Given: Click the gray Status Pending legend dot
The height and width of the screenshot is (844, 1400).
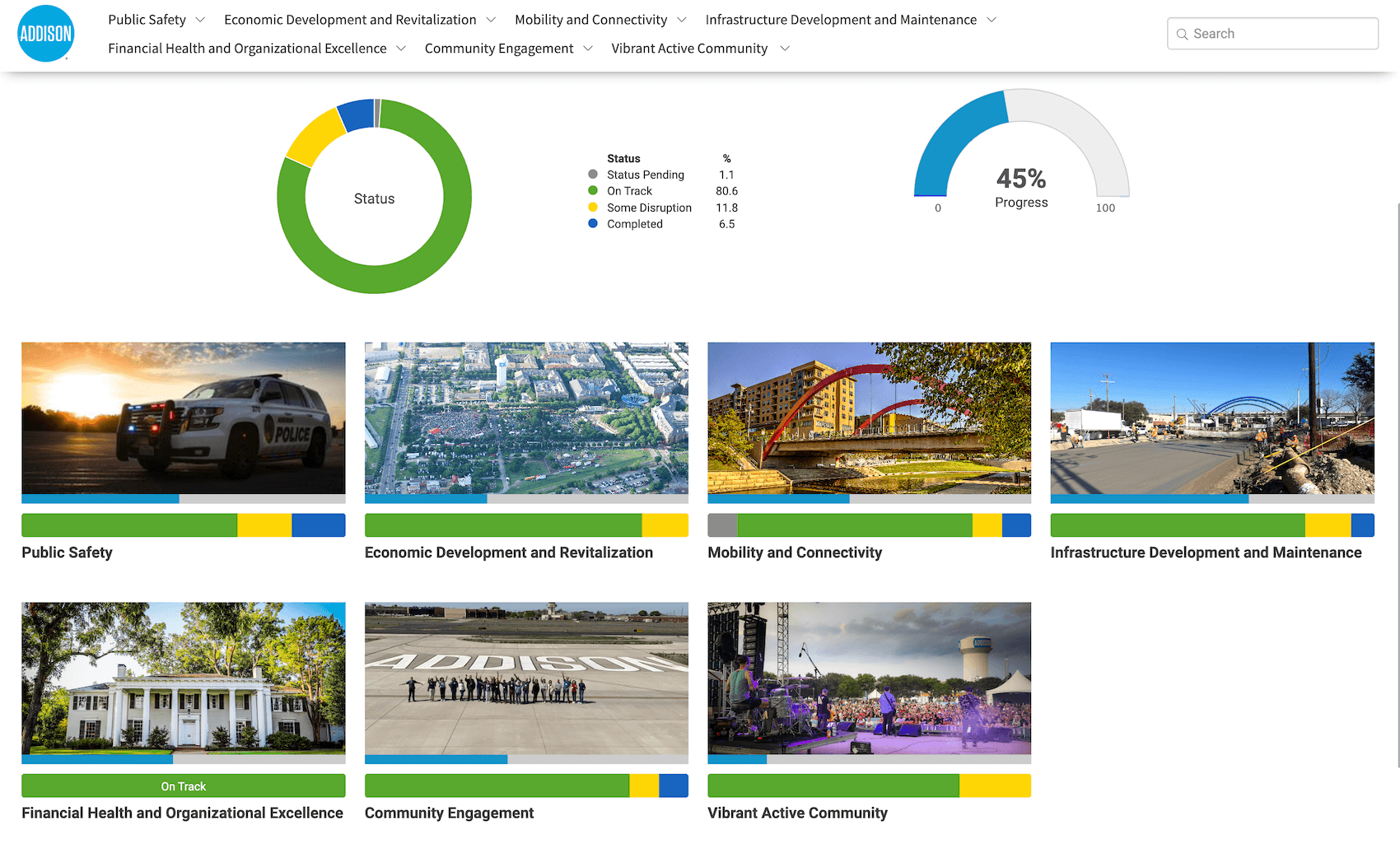Looking at the screenshot, I should pyautogui.click(x=593, y=175).
